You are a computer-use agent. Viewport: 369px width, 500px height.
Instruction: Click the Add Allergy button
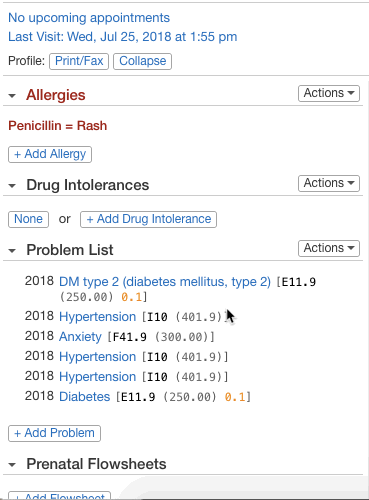pyautogui.click(x=50, y=154)
